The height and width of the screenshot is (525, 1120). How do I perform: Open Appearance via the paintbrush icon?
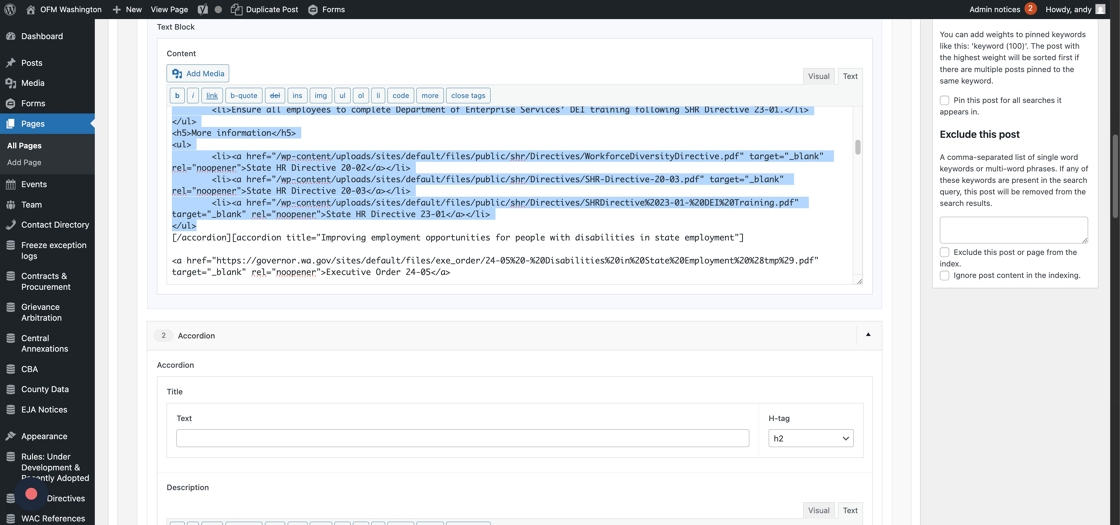click(x=11, y=436)
